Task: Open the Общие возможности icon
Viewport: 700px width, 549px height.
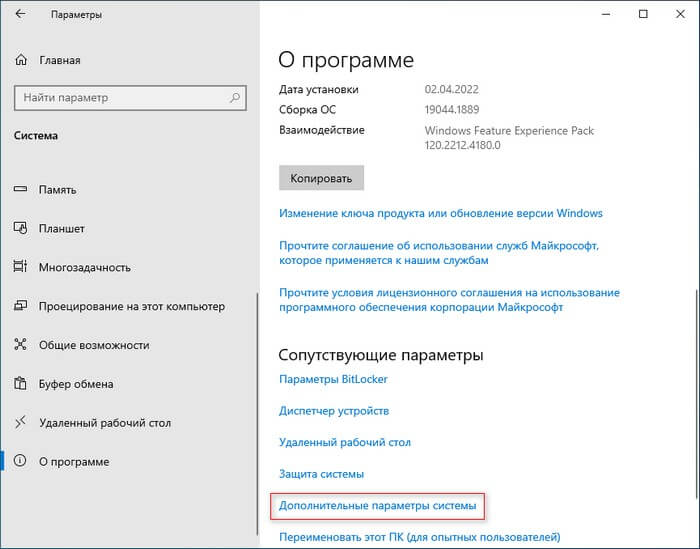Action: click(20, 345)
